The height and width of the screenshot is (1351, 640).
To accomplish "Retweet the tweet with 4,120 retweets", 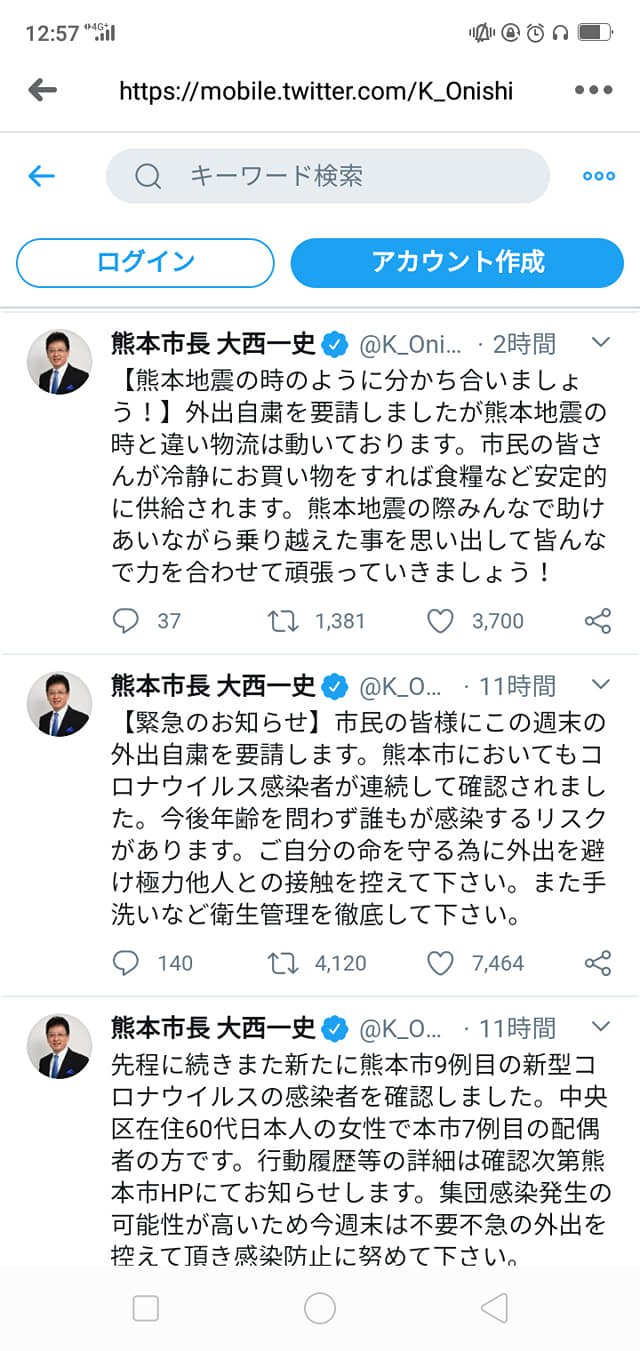I will point(284,963).
